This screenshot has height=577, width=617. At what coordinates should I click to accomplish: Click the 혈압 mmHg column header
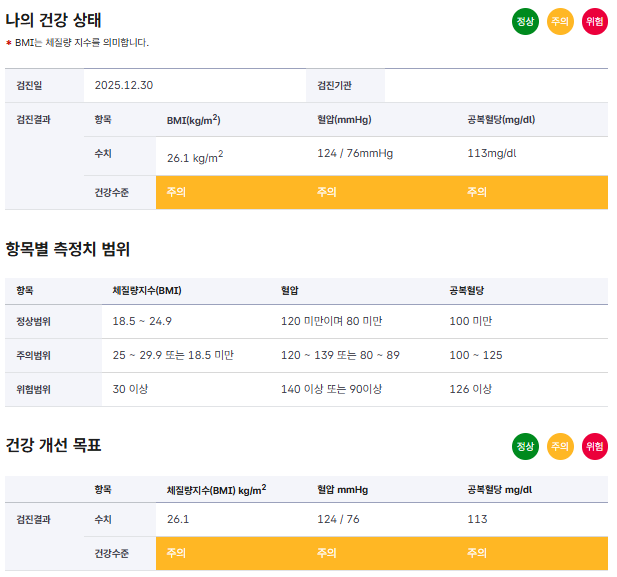click(x=342, y=490)
